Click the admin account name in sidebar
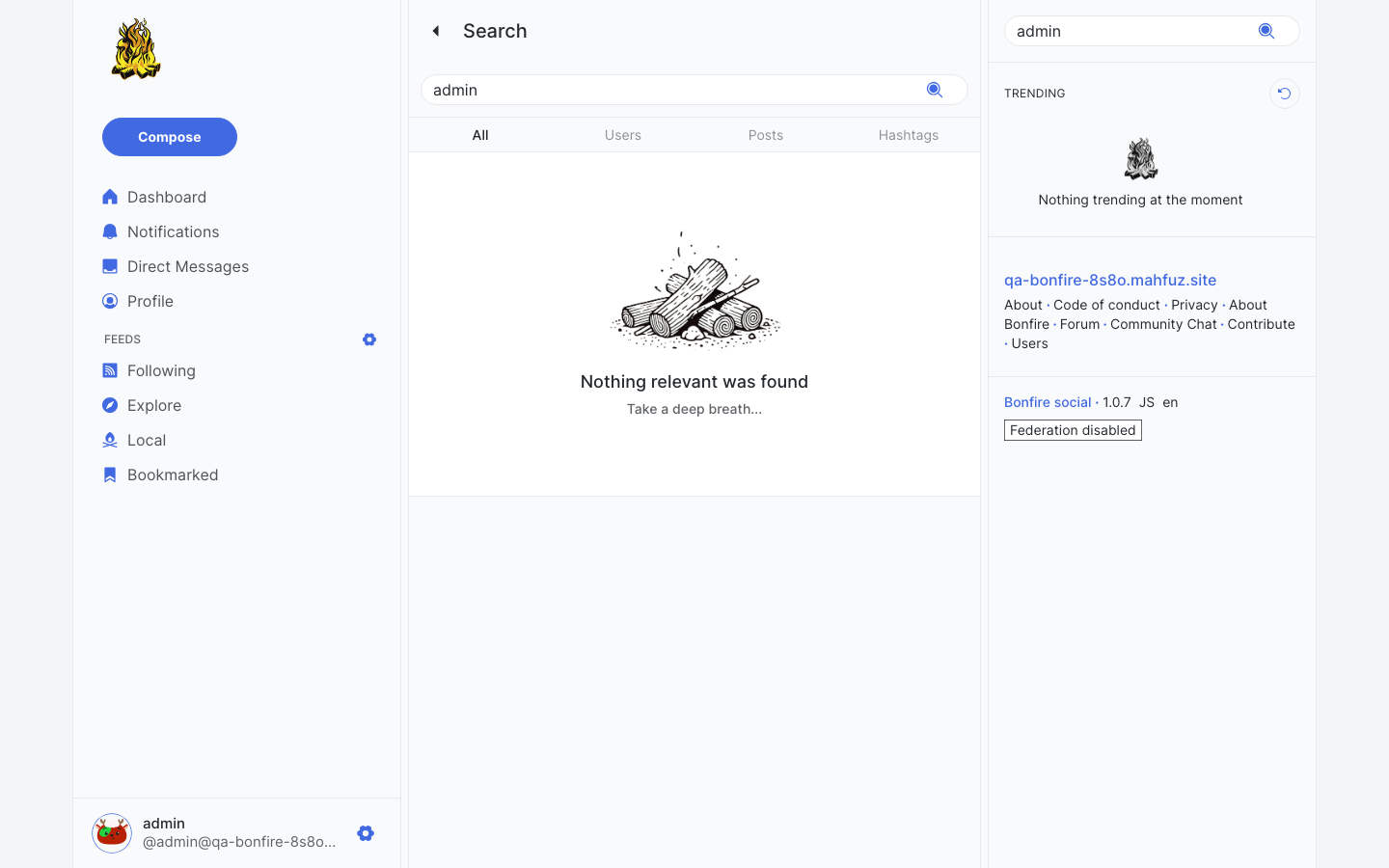Screen dimensions: 1389x868 click(164, 824)
